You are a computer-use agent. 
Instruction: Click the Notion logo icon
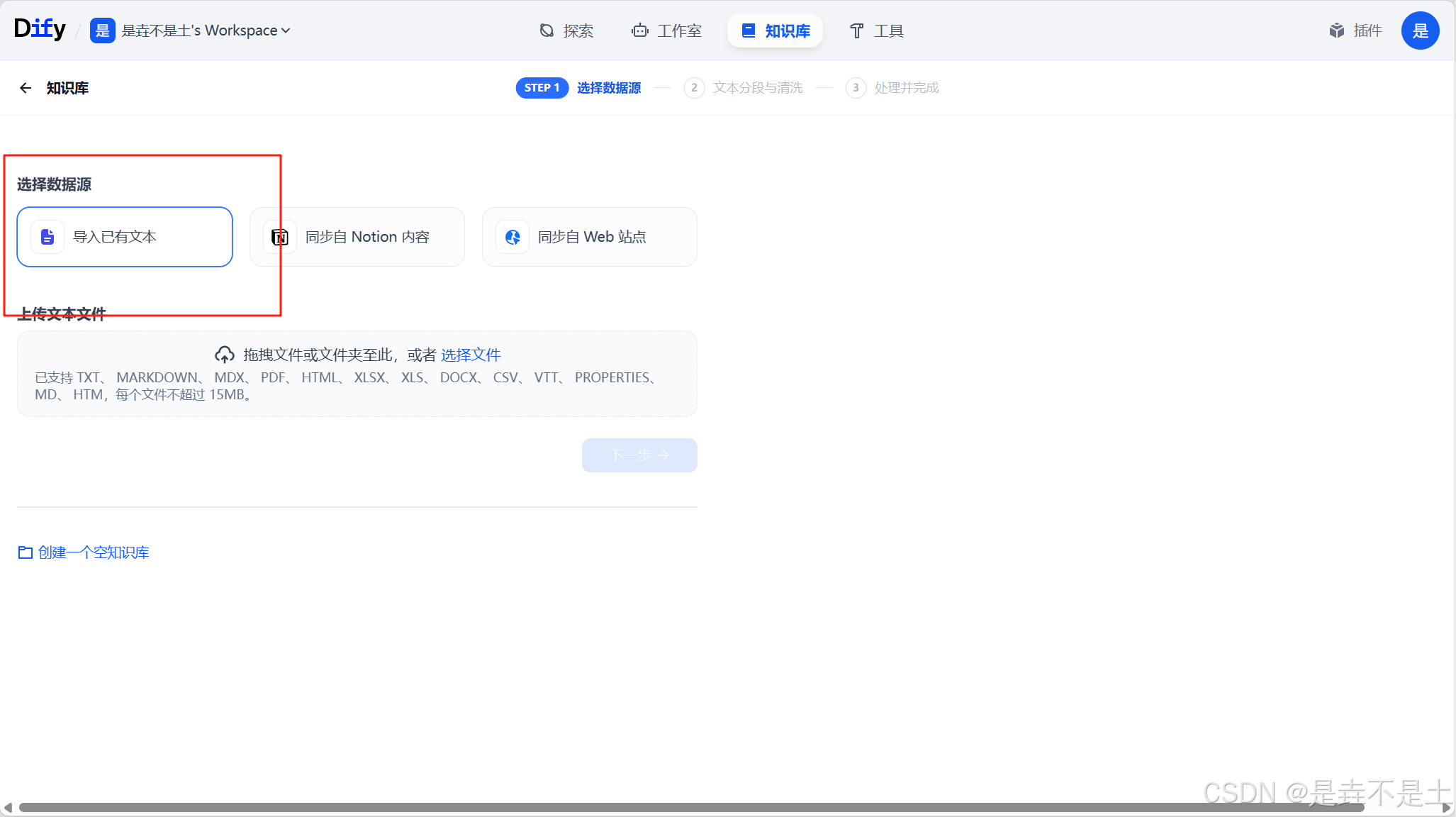point(280,237)
